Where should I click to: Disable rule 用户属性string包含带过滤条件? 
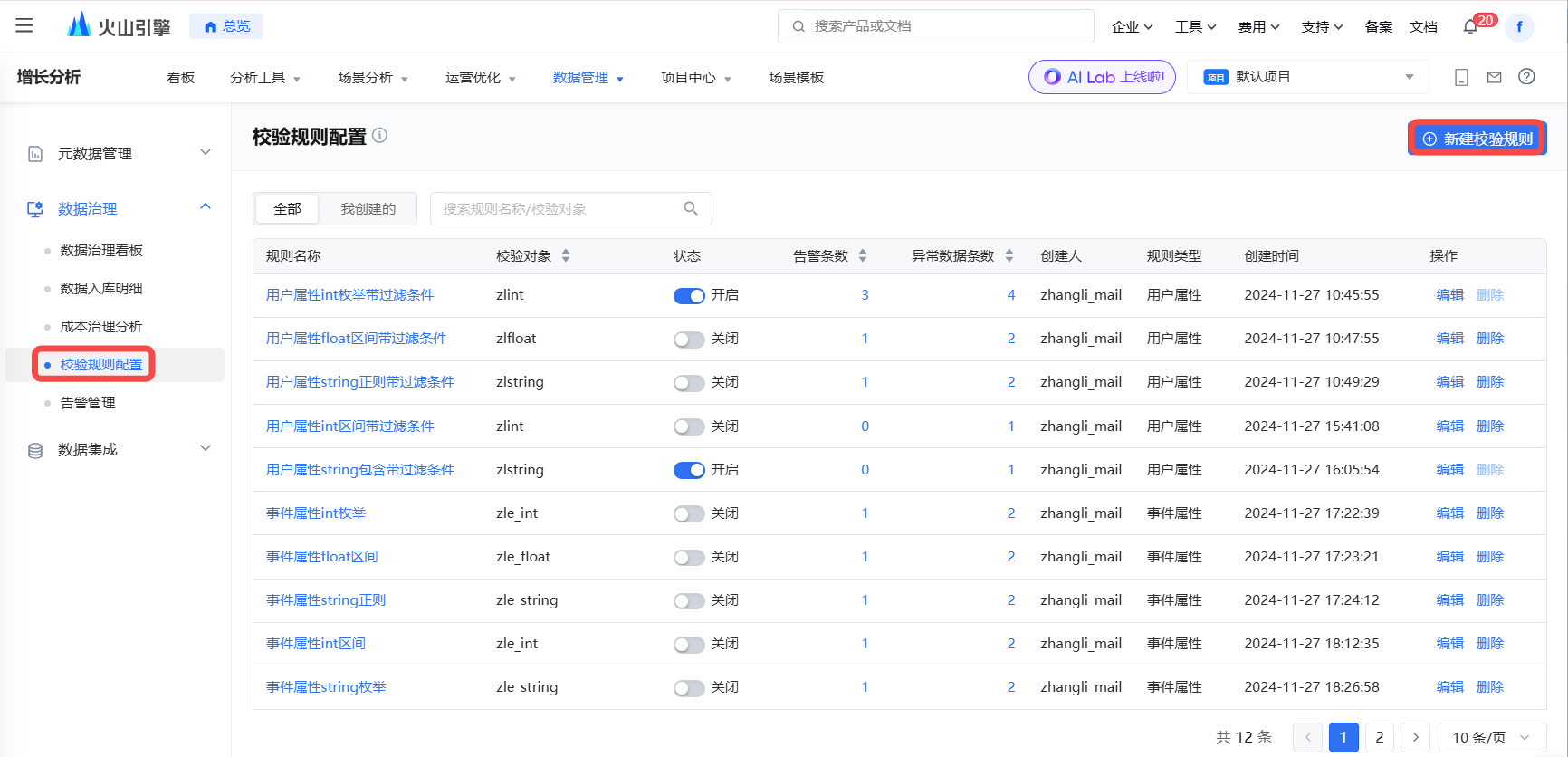pyautogui.click(x=689, y=470)
